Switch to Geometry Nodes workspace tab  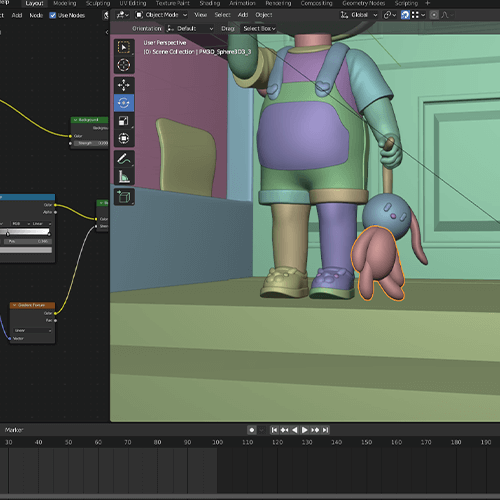pyautogui.click(x=363, y=3)
